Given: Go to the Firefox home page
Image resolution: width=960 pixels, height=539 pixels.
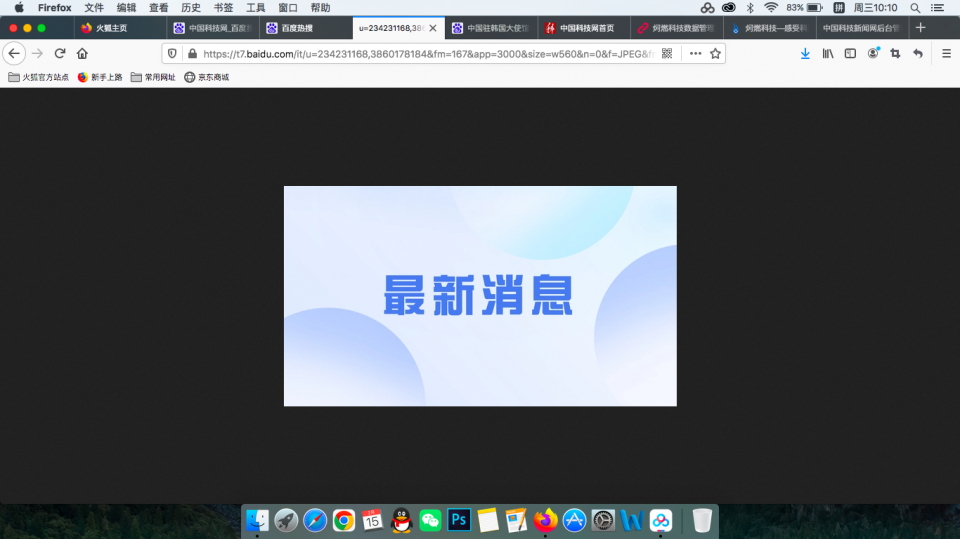Looking at the screenshot, I should click(82, 53).
